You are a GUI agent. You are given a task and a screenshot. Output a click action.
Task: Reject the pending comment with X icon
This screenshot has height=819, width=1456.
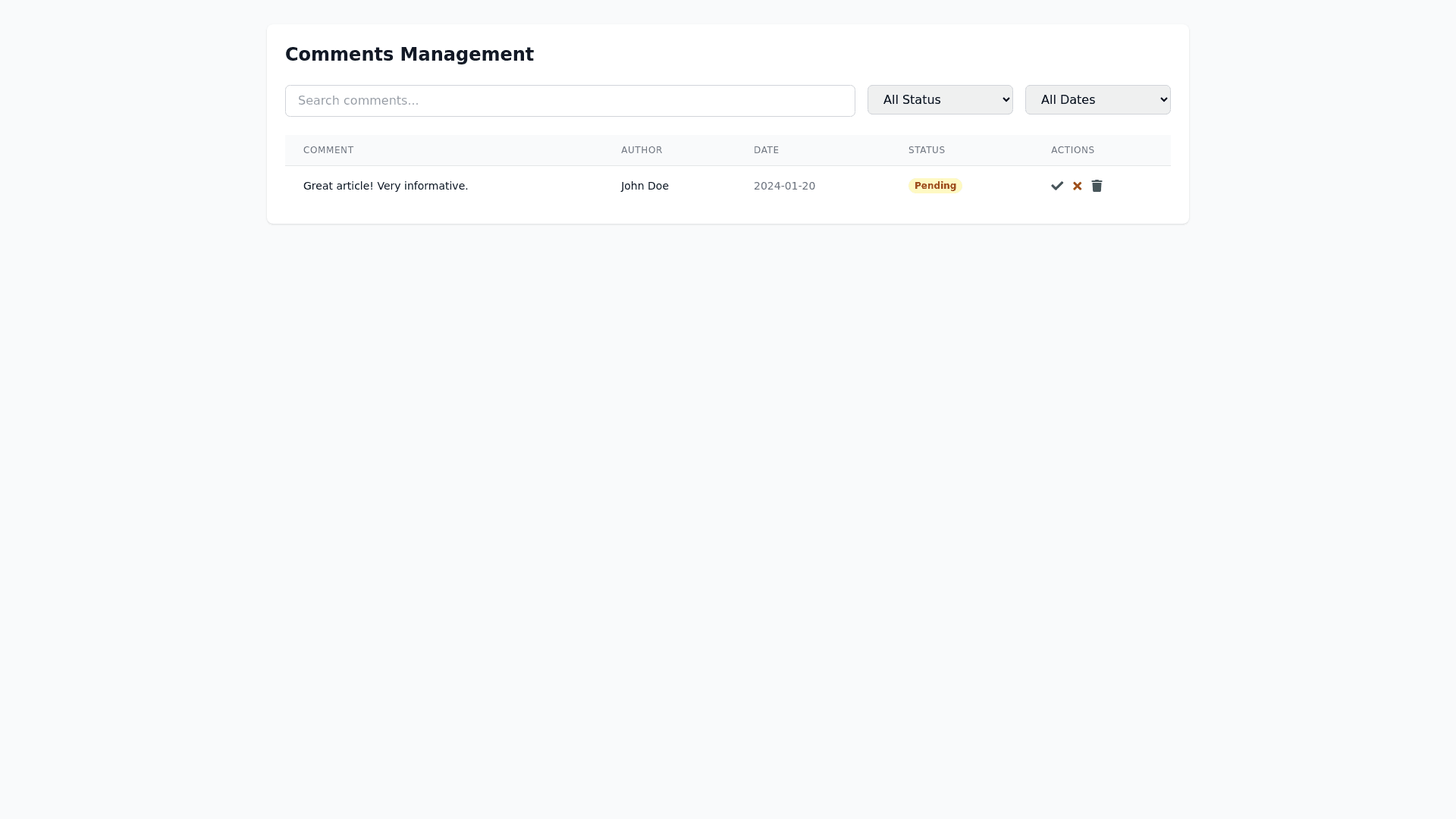tap(1077, 185)
